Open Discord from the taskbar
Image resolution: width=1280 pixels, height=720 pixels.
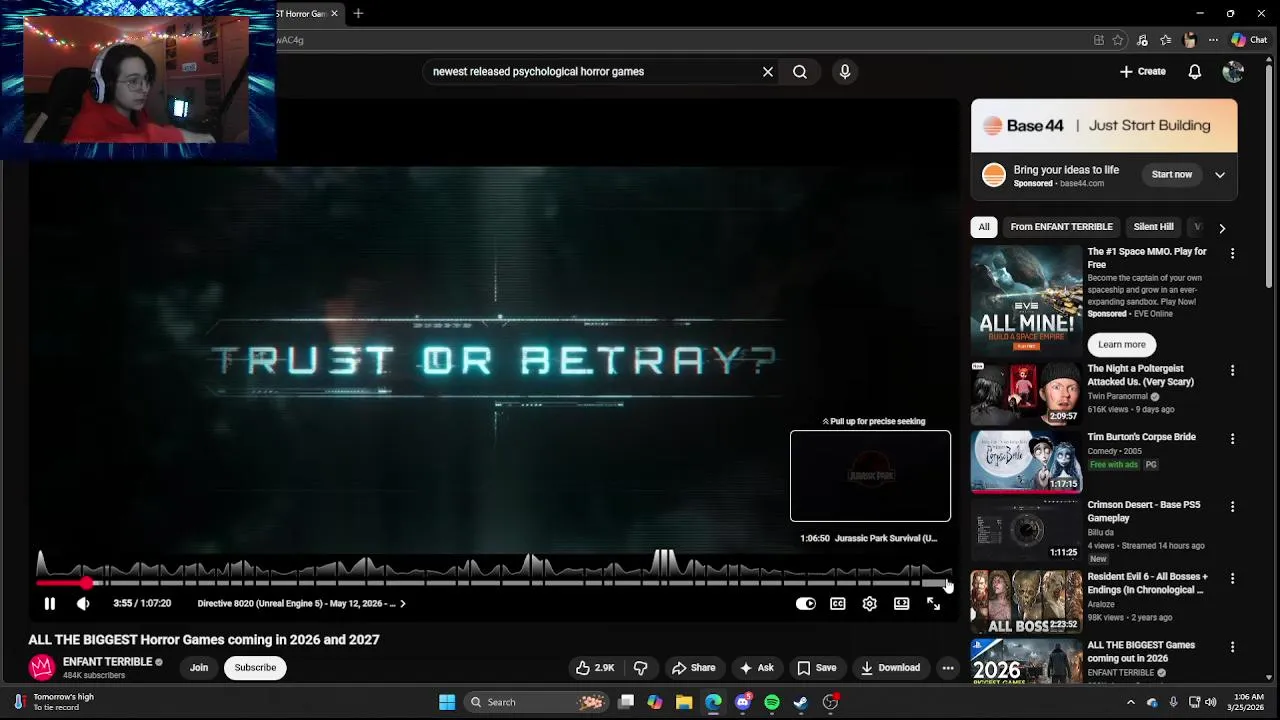pos(742,702)
